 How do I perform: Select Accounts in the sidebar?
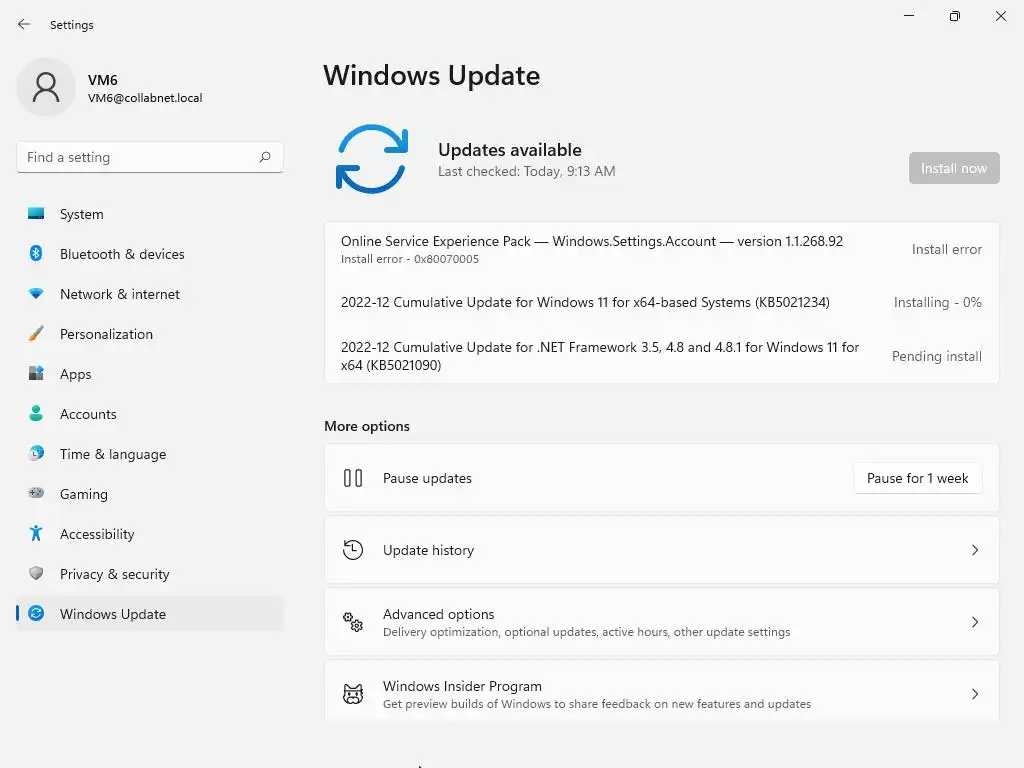coord(150,414)
